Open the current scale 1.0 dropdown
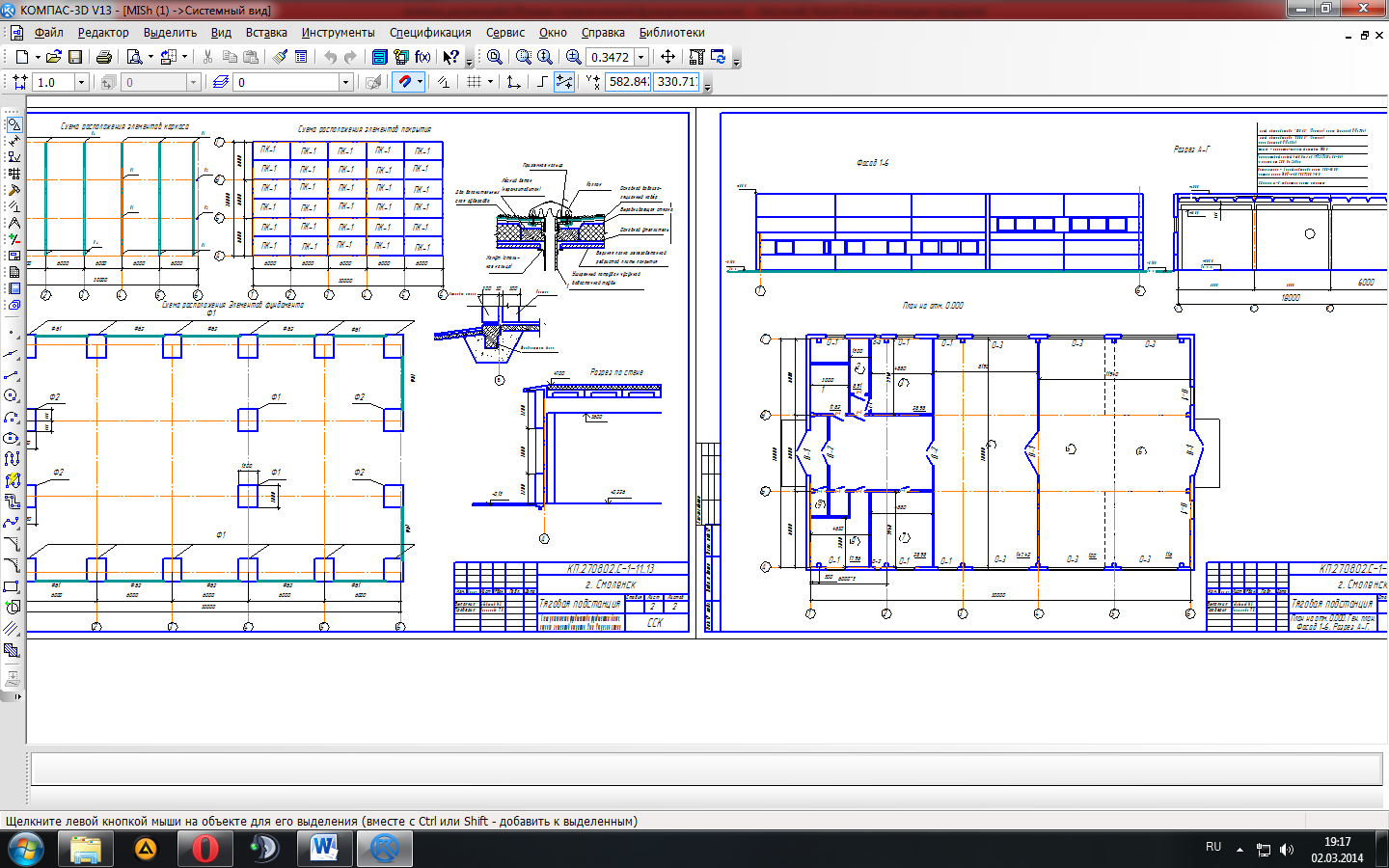 (81, 83)
